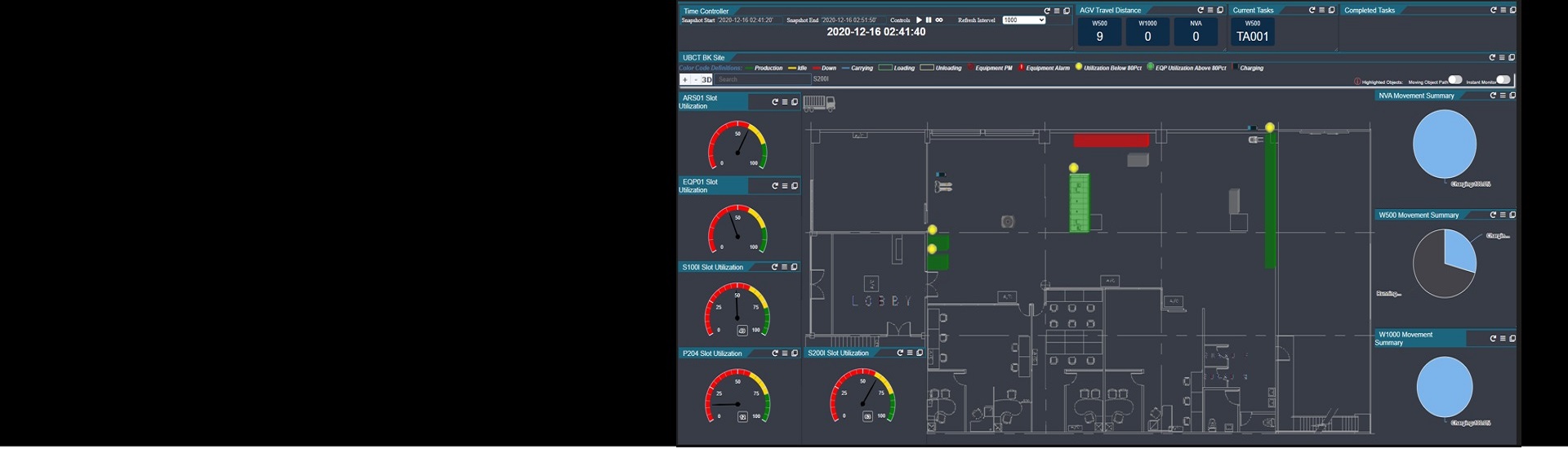The height and width of the screenshot is (449, 1568).
Task: Open the Refresh Interval dropdown
Action: click(1024, 20)
